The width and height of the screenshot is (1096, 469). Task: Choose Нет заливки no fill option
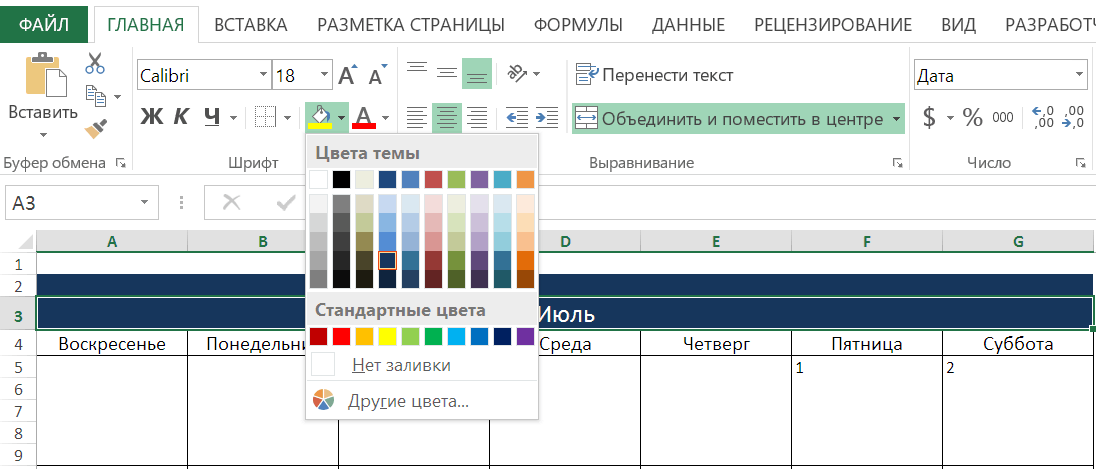[421, 365]
